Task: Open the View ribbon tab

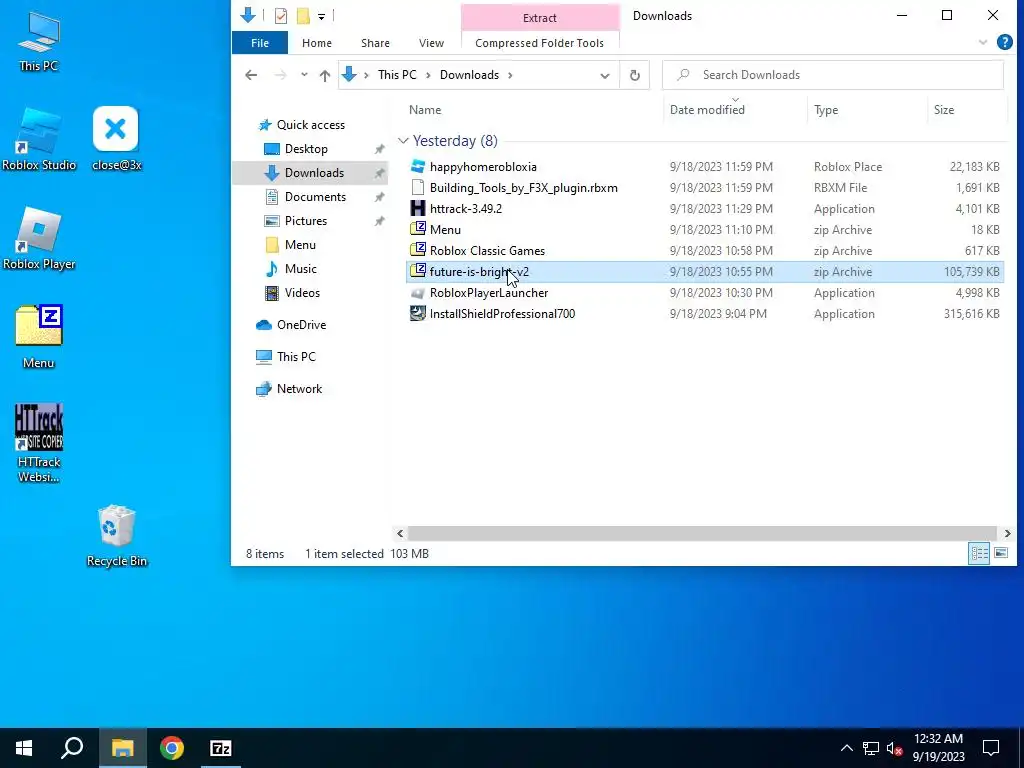Action: [x=431, y=43]
